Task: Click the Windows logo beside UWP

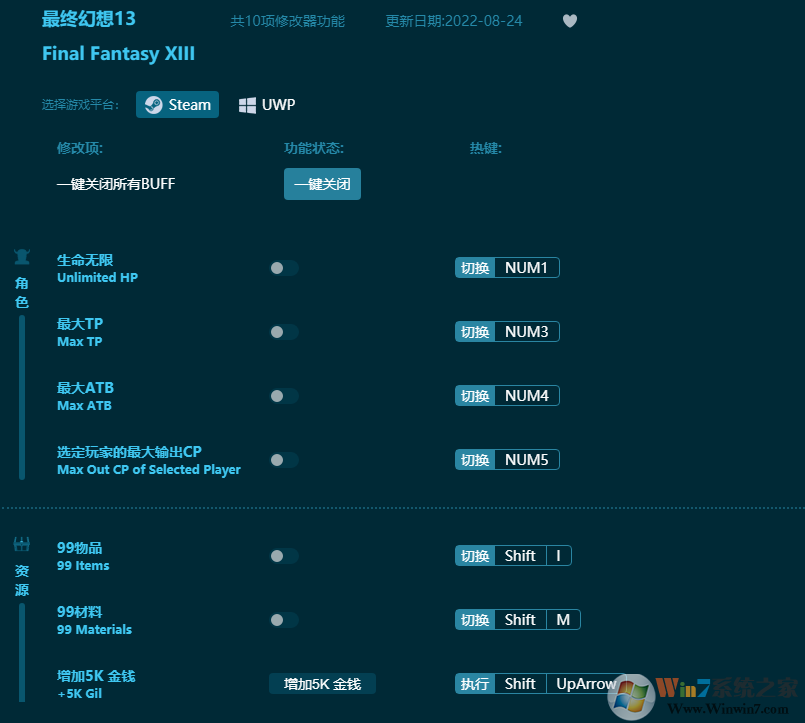Action: [247, 104]
